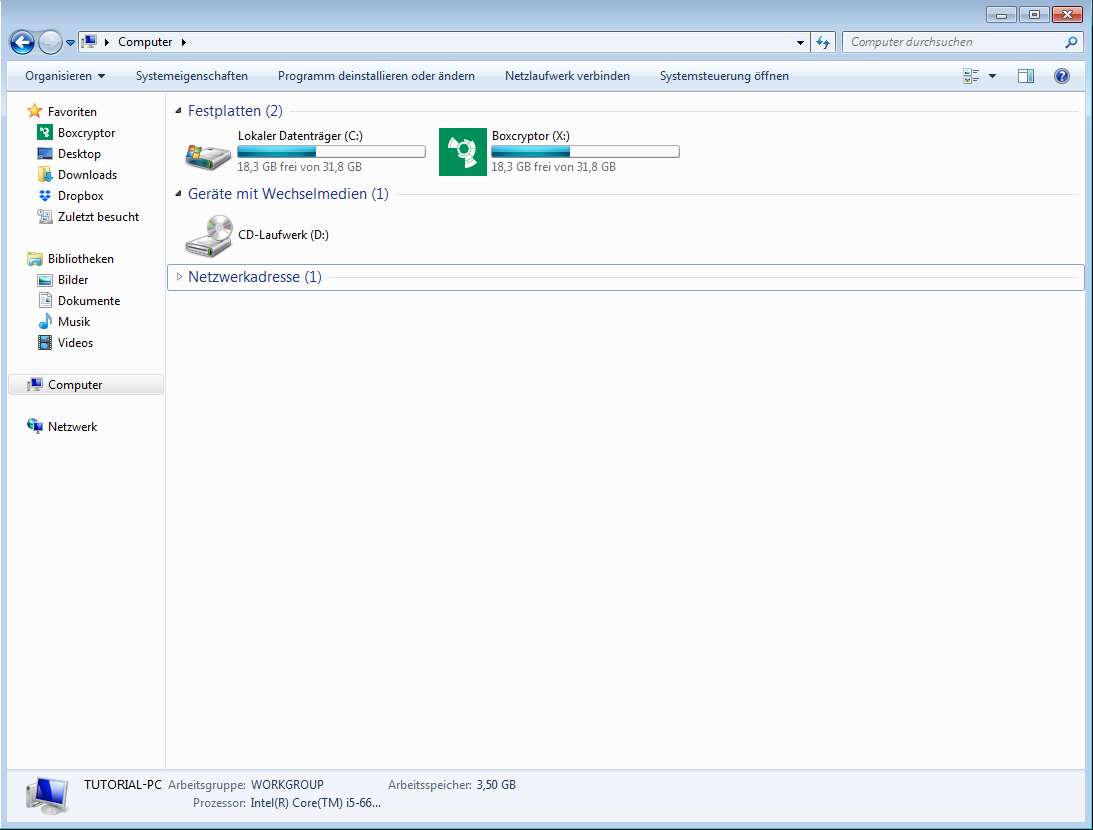Close the Explorer window

(x=1067, y=15)
